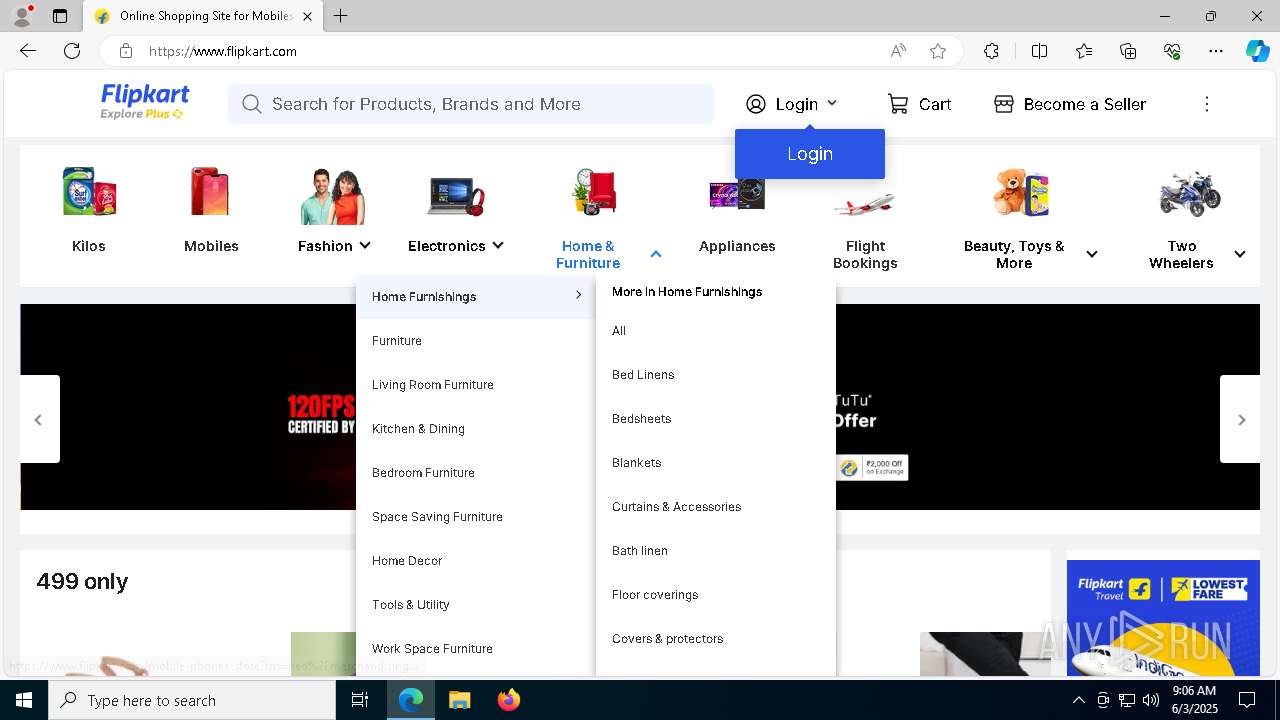Open the Beauty, Toys teddy bear image
Viewport: 1280px width, 720px height.
pyautogui.click(x=1021, y=192)
